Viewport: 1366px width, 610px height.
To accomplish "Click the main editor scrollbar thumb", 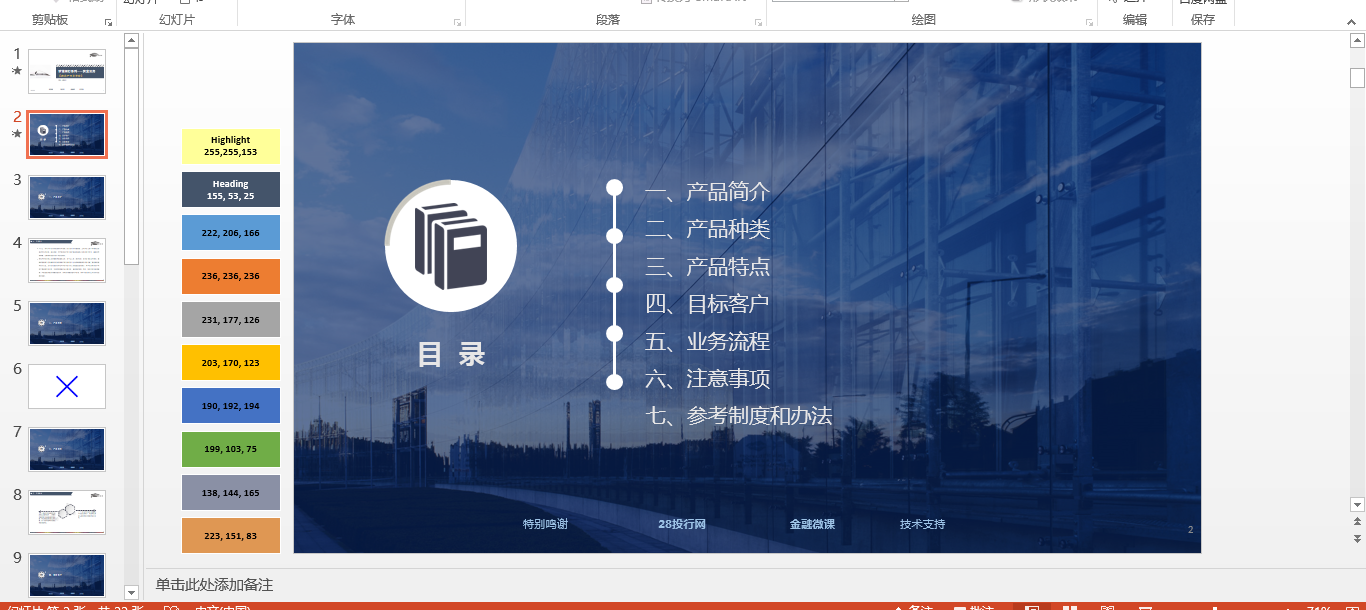I will click(1357, 78).
